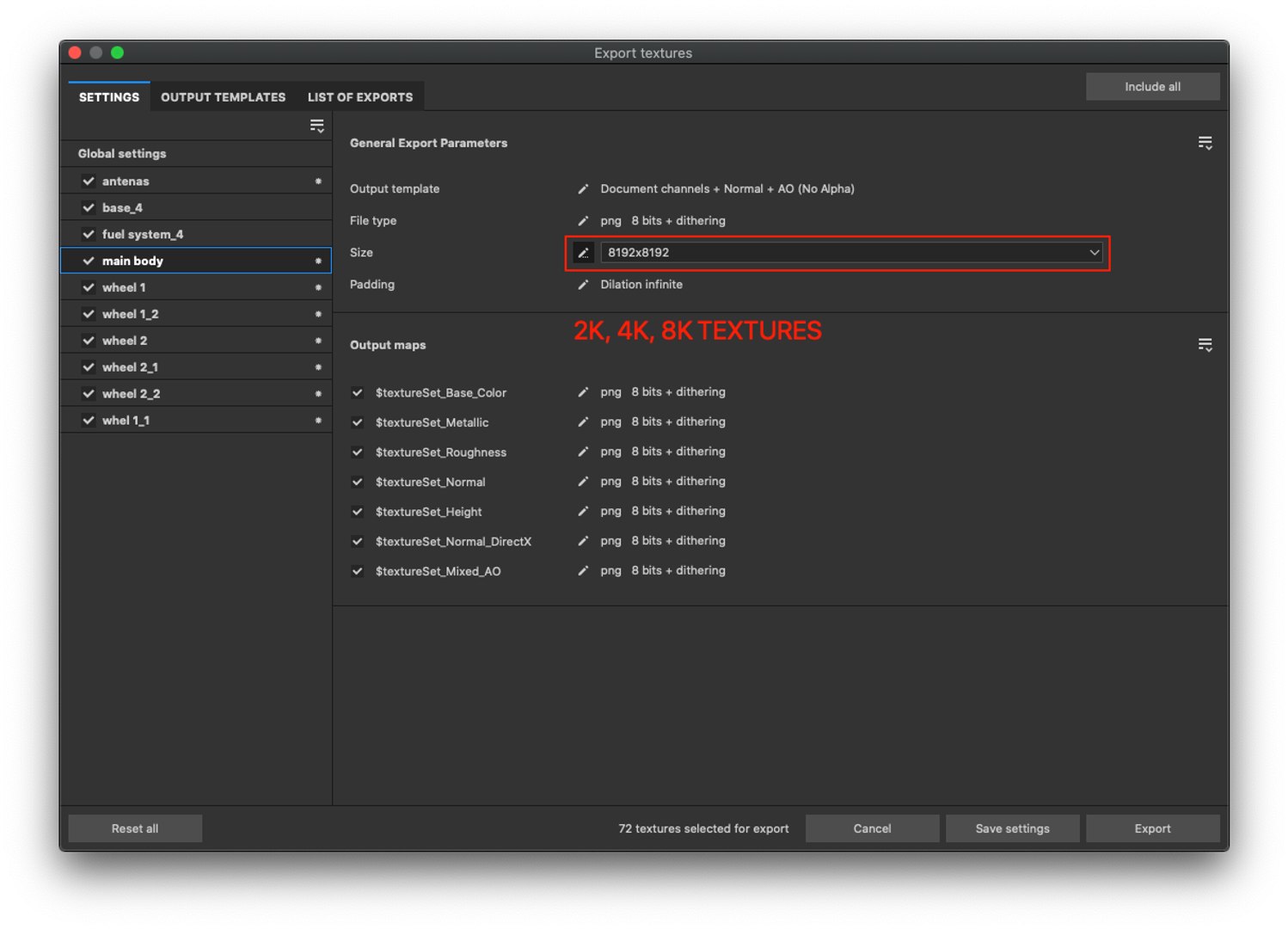Open the texture set list options menu icon

(317, 126)
